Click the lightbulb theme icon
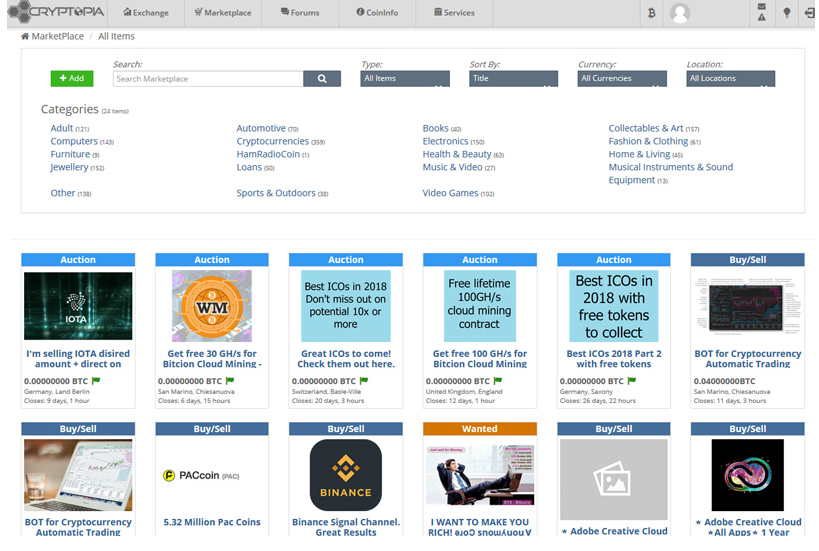 [x=787, y=13]
